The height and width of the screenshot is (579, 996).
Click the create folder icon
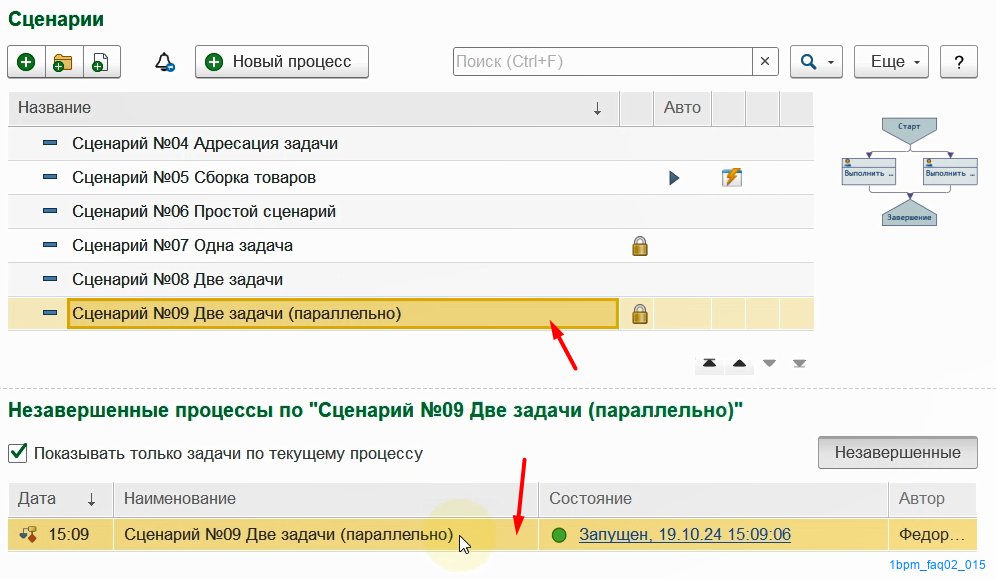coord(63,62)
